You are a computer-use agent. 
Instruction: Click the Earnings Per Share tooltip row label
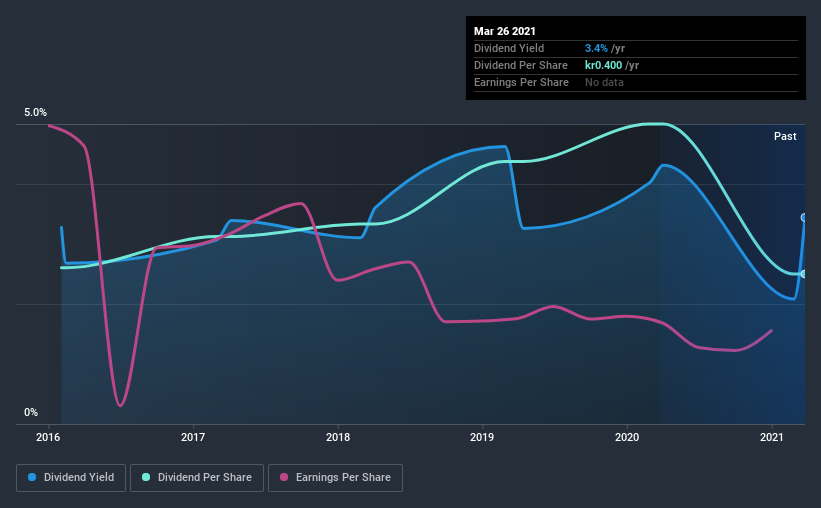(x=521, y=82)
